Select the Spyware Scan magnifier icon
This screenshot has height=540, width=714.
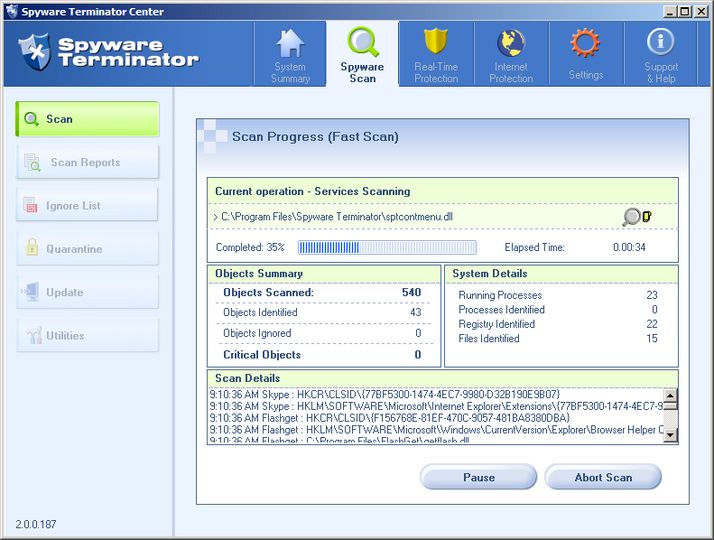click(x=363, y=42)
